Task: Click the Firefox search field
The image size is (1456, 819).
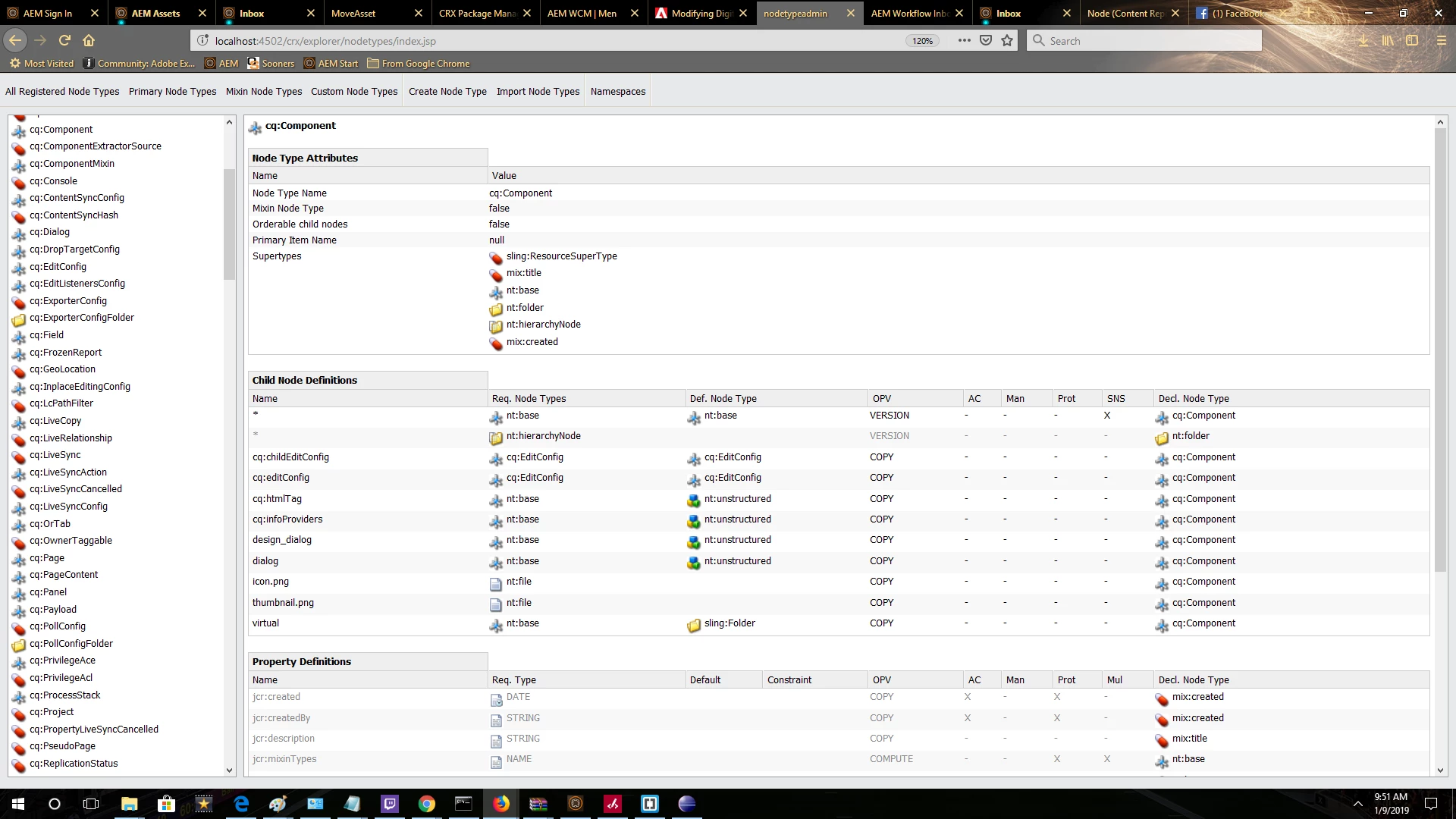Action: 1145,41
